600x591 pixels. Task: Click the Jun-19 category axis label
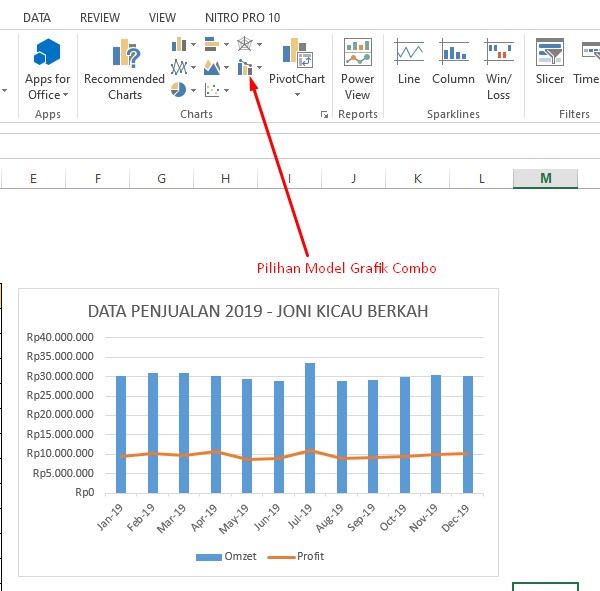coord(268,517)
